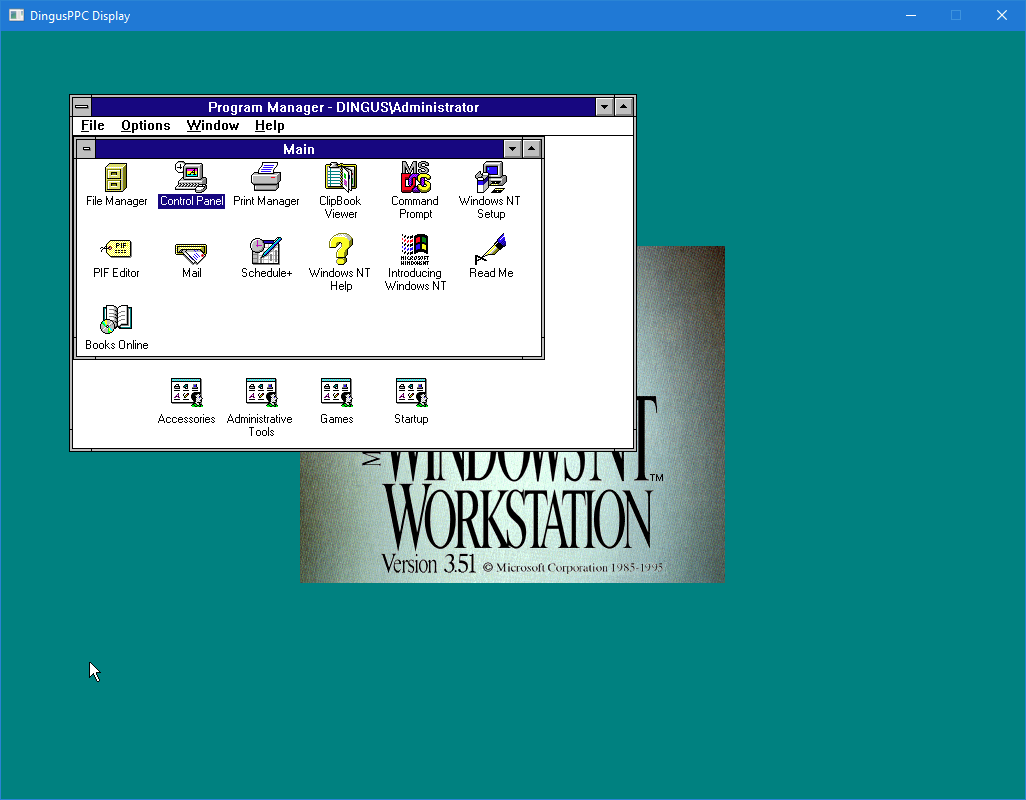Open the Options menu
The height and width of the screenshot is (800, 1026).
(145, 126)
